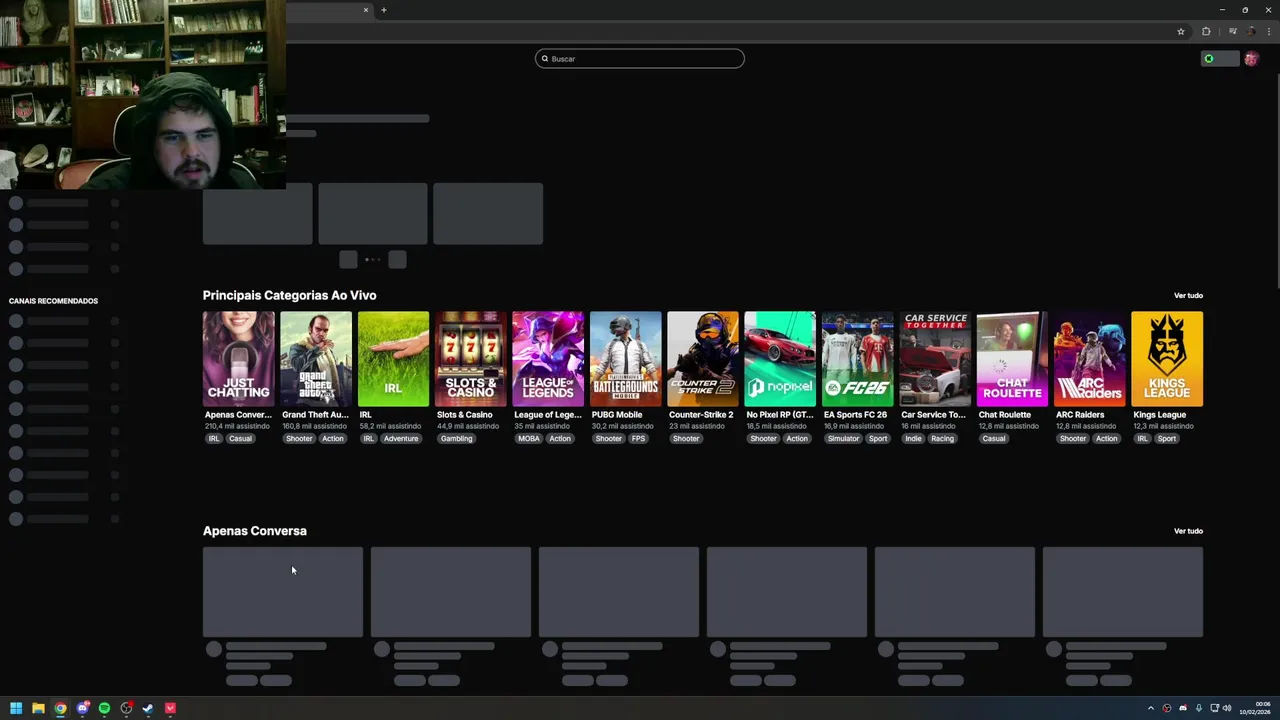Click 'Ver tudo' next to Apenas Conversa

(1188, 531)
